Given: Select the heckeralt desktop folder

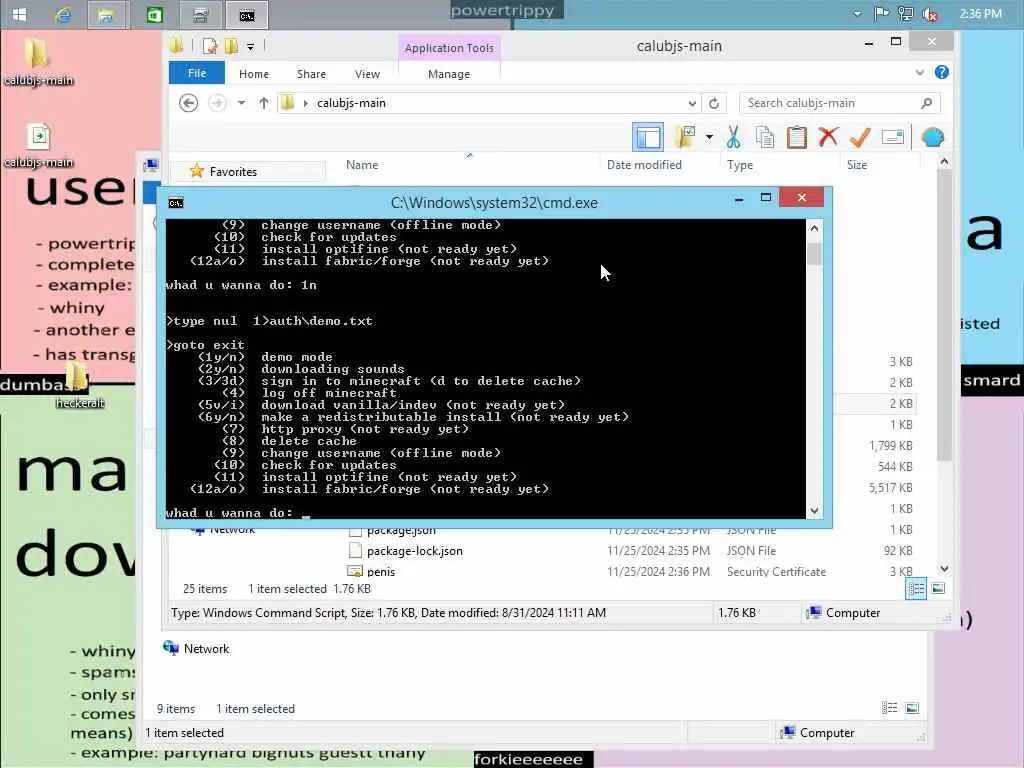Looking at the screenshot, I should [78, 385].
